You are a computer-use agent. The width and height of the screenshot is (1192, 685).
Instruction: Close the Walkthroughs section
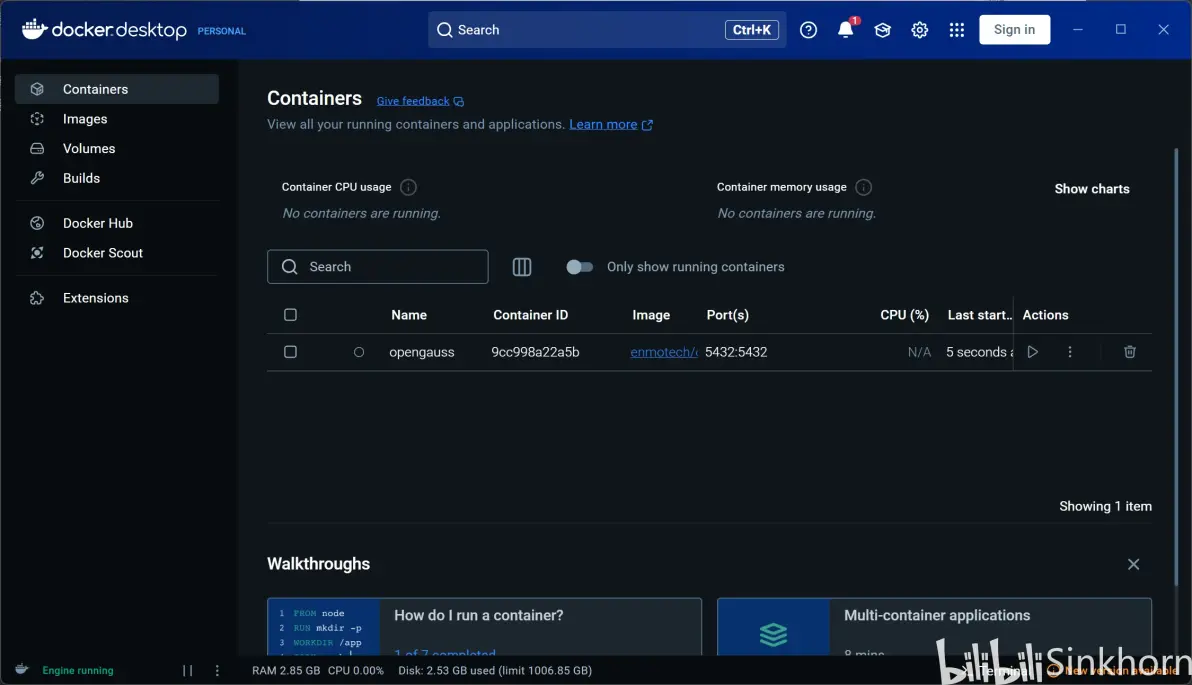1133,564
